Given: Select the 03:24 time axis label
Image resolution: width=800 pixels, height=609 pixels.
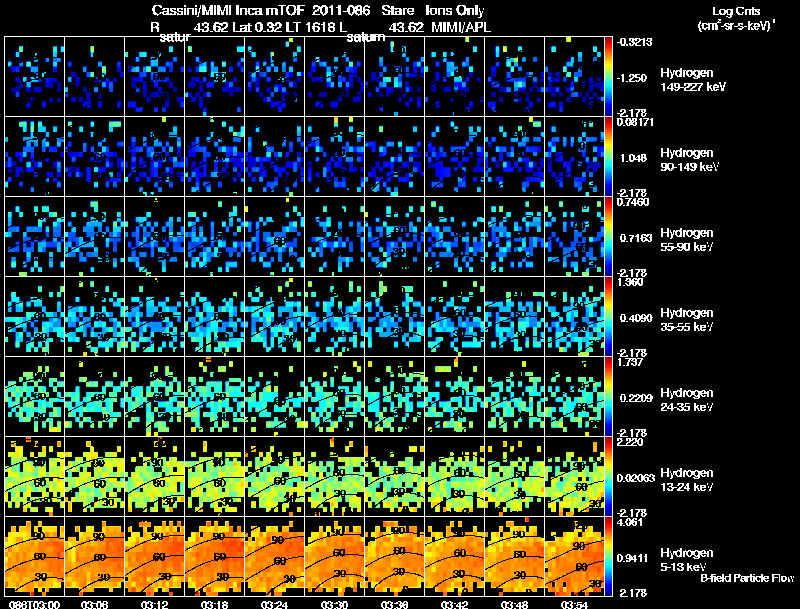Looking at the screenshot, I should tap(274, 605).
